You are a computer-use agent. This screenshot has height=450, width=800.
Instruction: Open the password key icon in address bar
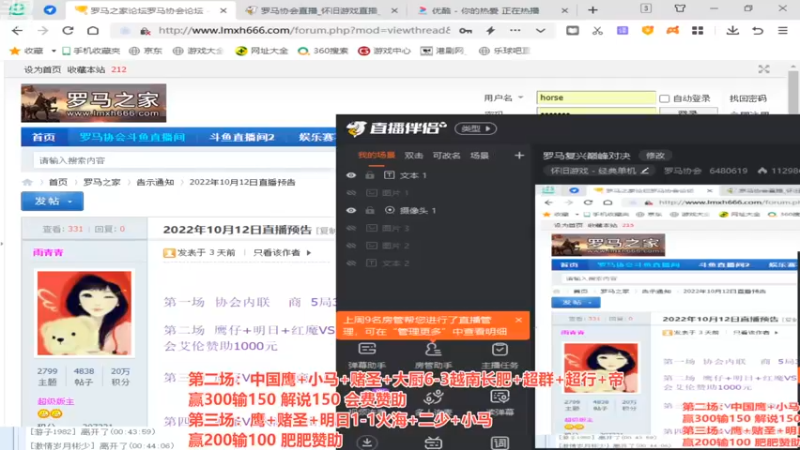[465, 31]
